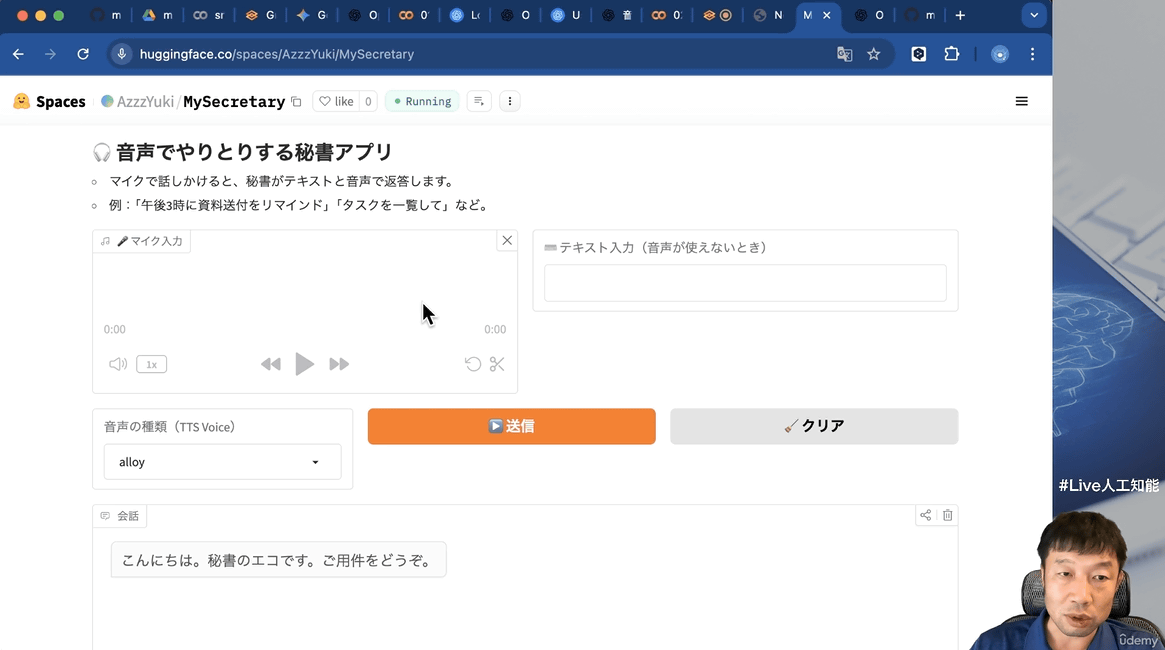Bookmark this page with the star
Screen dimensions: 1165x650
point(874,54)
